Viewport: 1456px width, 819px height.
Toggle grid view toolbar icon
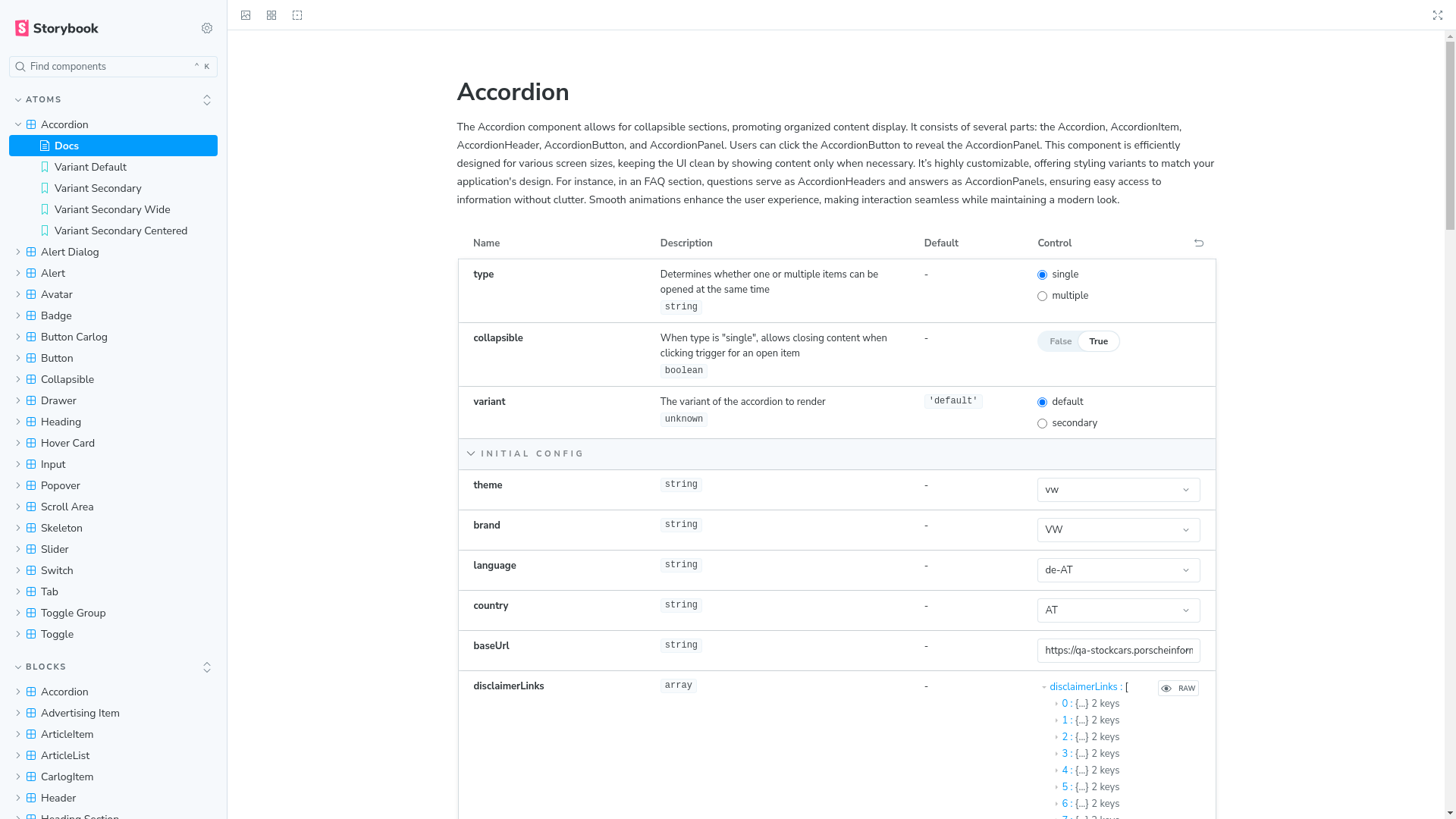pyautogui.click(x=271, y=15)
